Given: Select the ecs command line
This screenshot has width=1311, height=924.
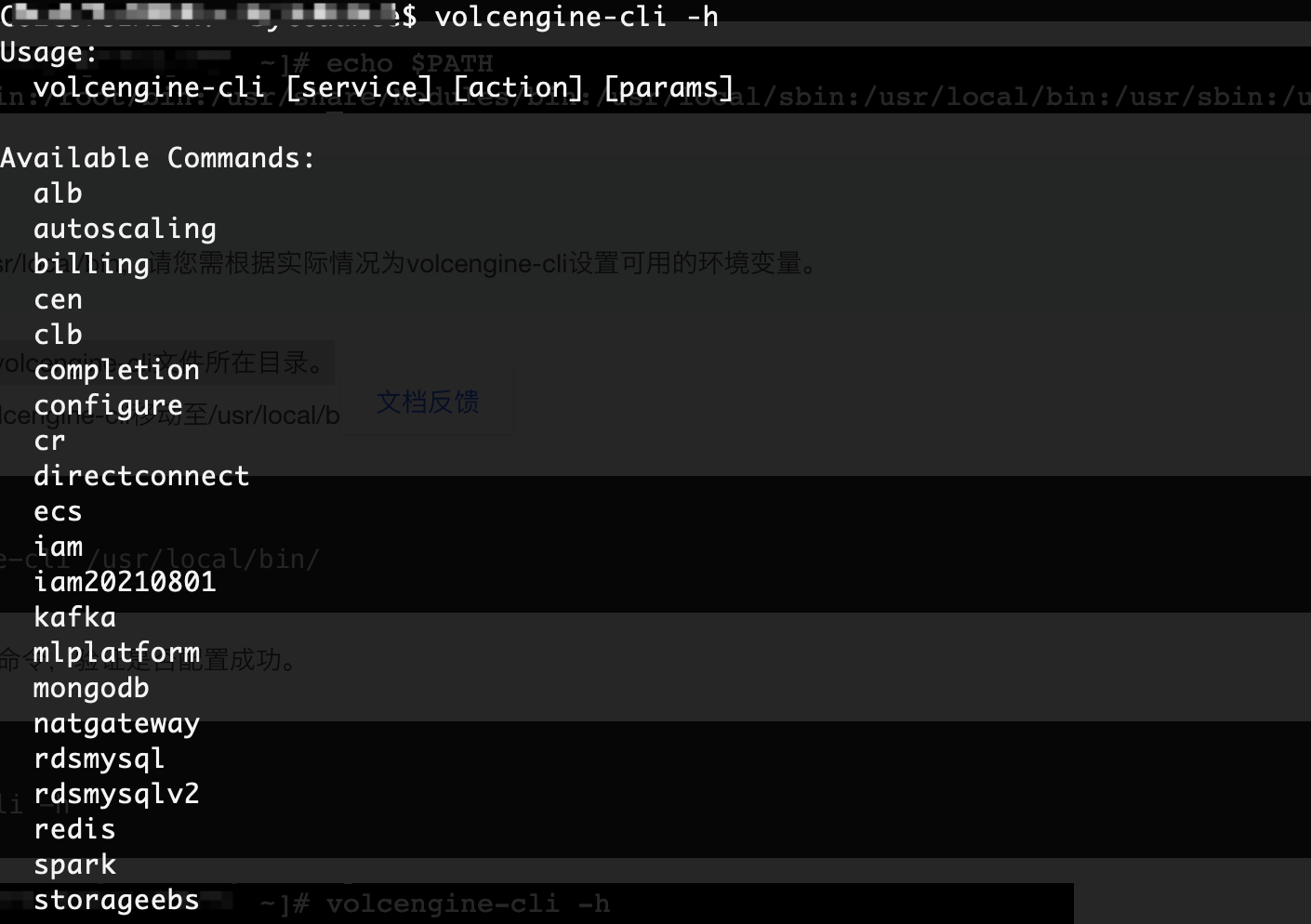Looking at the screenshot, I should 58,511.
